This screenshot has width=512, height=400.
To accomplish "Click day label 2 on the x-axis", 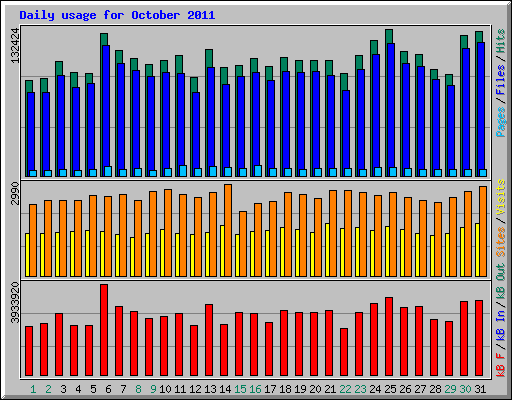I will point(48,389).
